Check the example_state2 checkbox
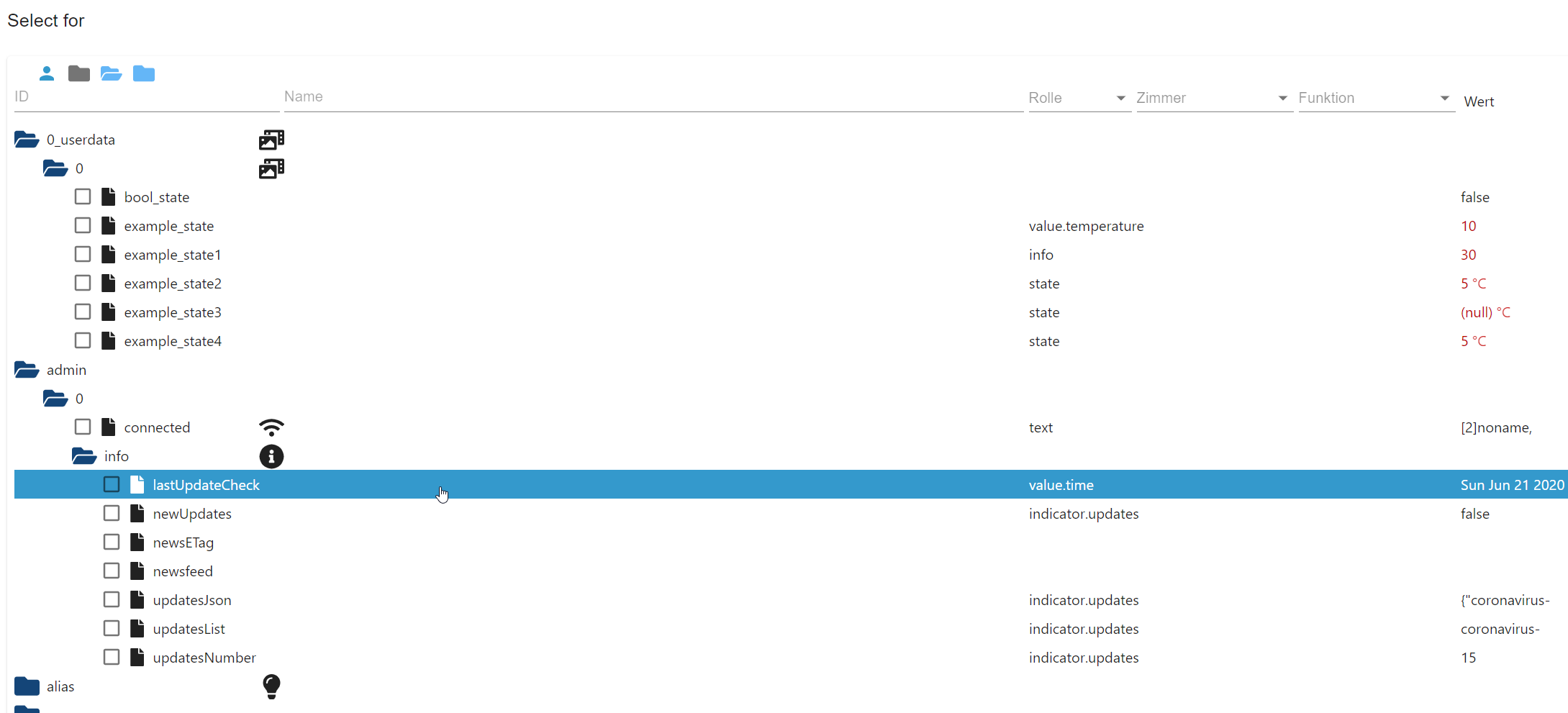The width and height of the screenshot is (1568, 713). pyautogui.click(x=83, y=283)
